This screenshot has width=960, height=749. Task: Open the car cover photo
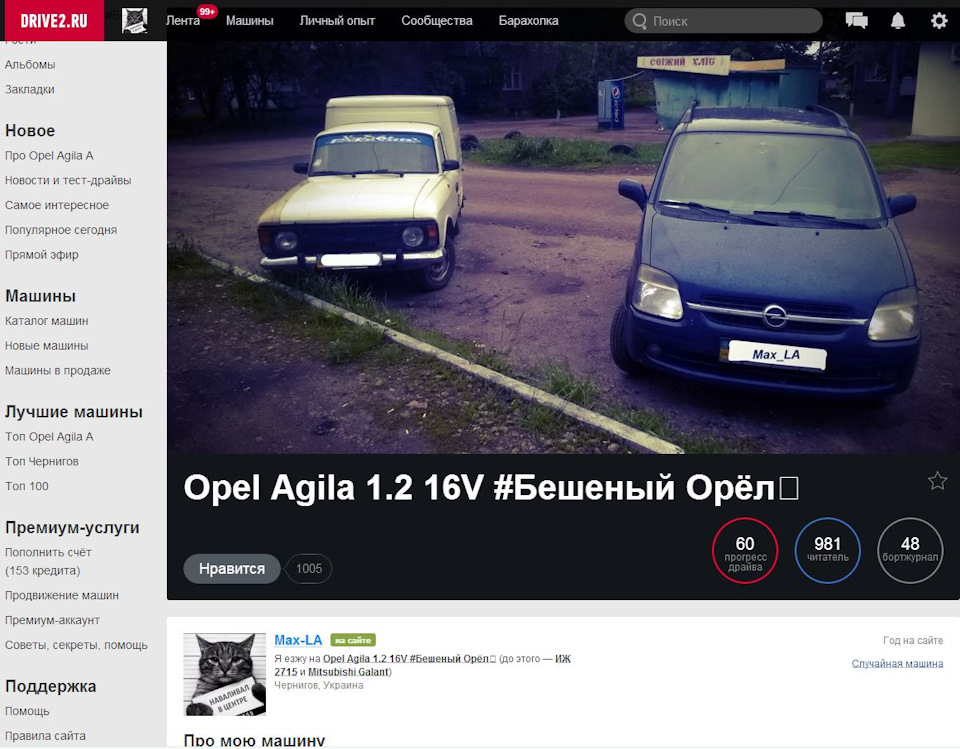563,247
